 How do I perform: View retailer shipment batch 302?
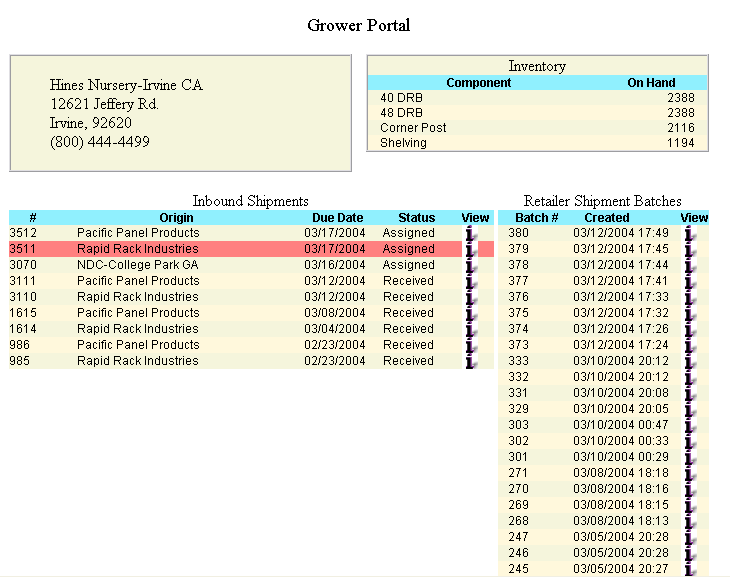click(690, 441)
